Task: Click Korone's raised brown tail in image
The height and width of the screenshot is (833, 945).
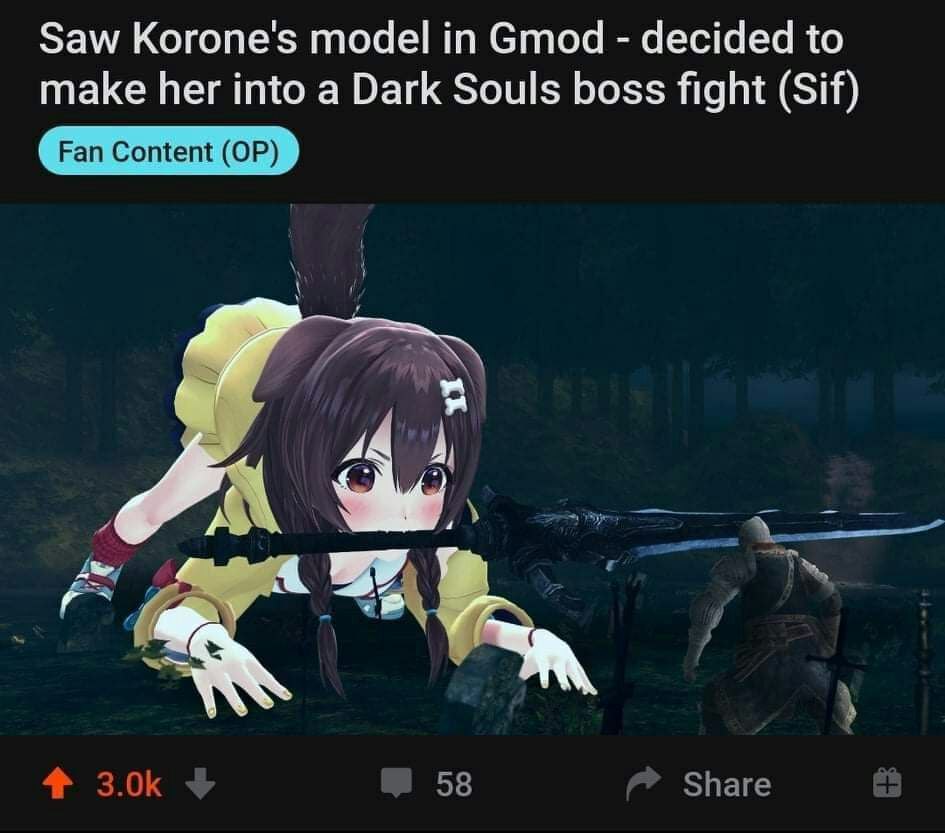Action: pos(330,259)
